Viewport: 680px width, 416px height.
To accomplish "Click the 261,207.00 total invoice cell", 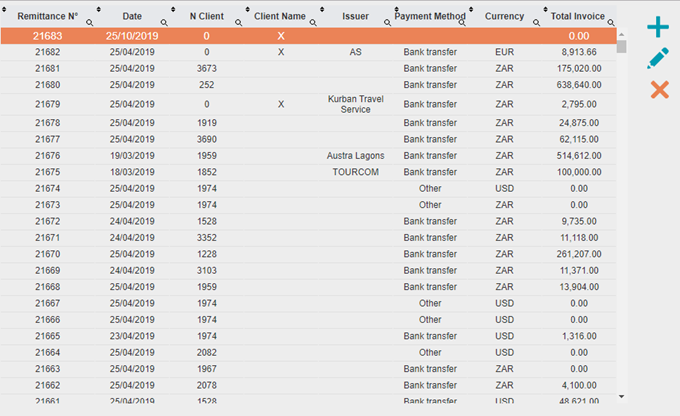I will coord(579,254).
